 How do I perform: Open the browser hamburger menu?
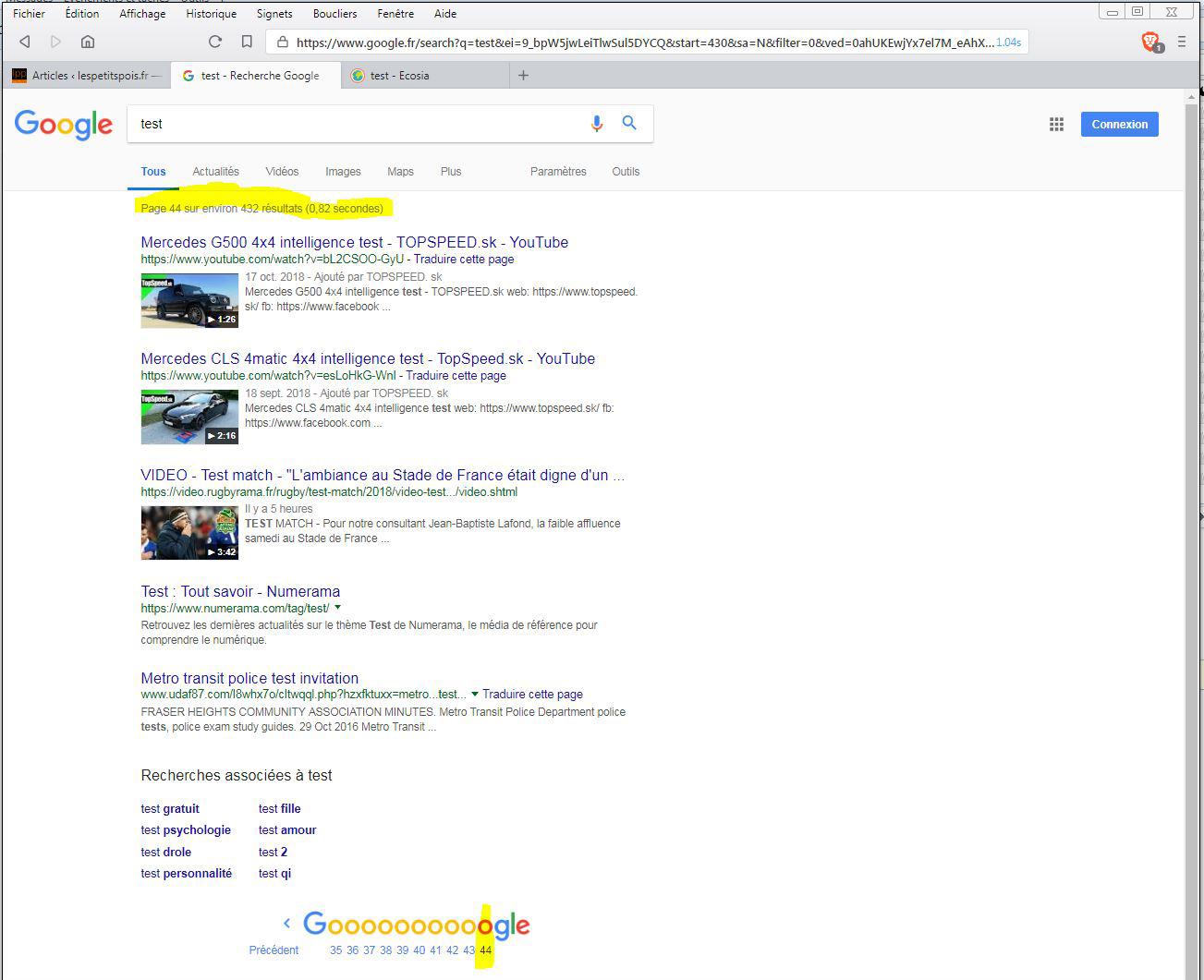tap(1182, 42)
